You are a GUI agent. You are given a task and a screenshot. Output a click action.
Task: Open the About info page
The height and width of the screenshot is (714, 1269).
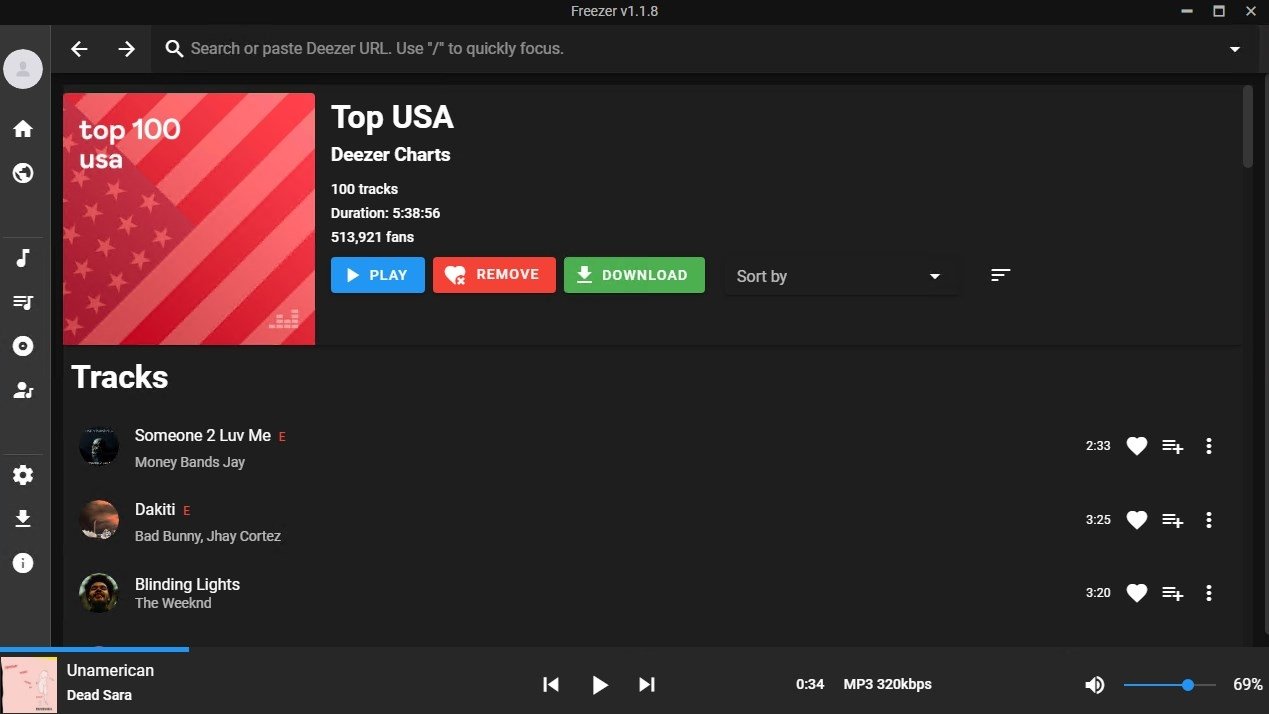(23, 563)
